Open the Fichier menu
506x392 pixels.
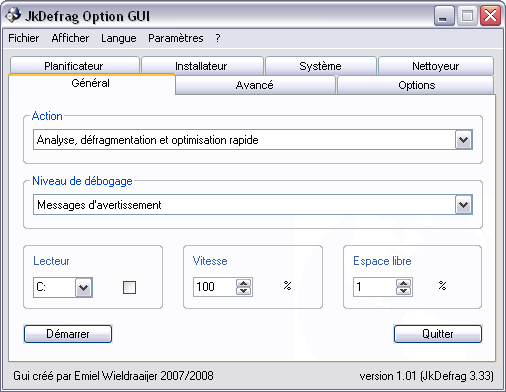(23, 38)
